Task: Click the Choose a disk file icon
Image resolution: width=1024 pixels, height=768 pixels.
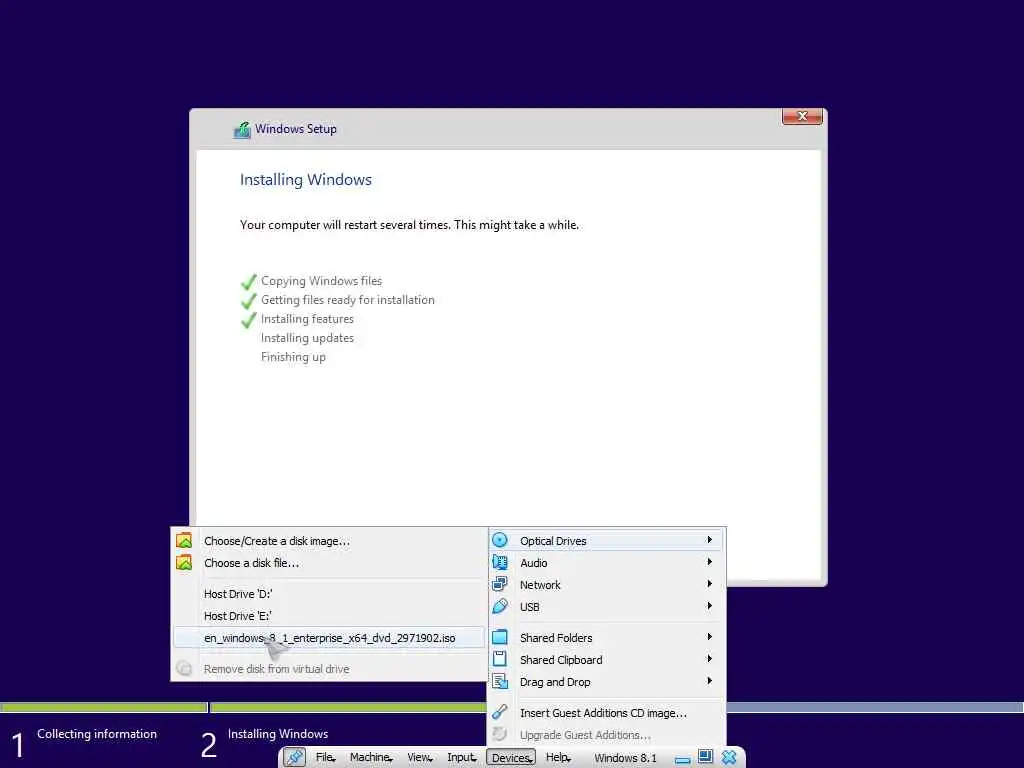Action: (x=184, y=562)
